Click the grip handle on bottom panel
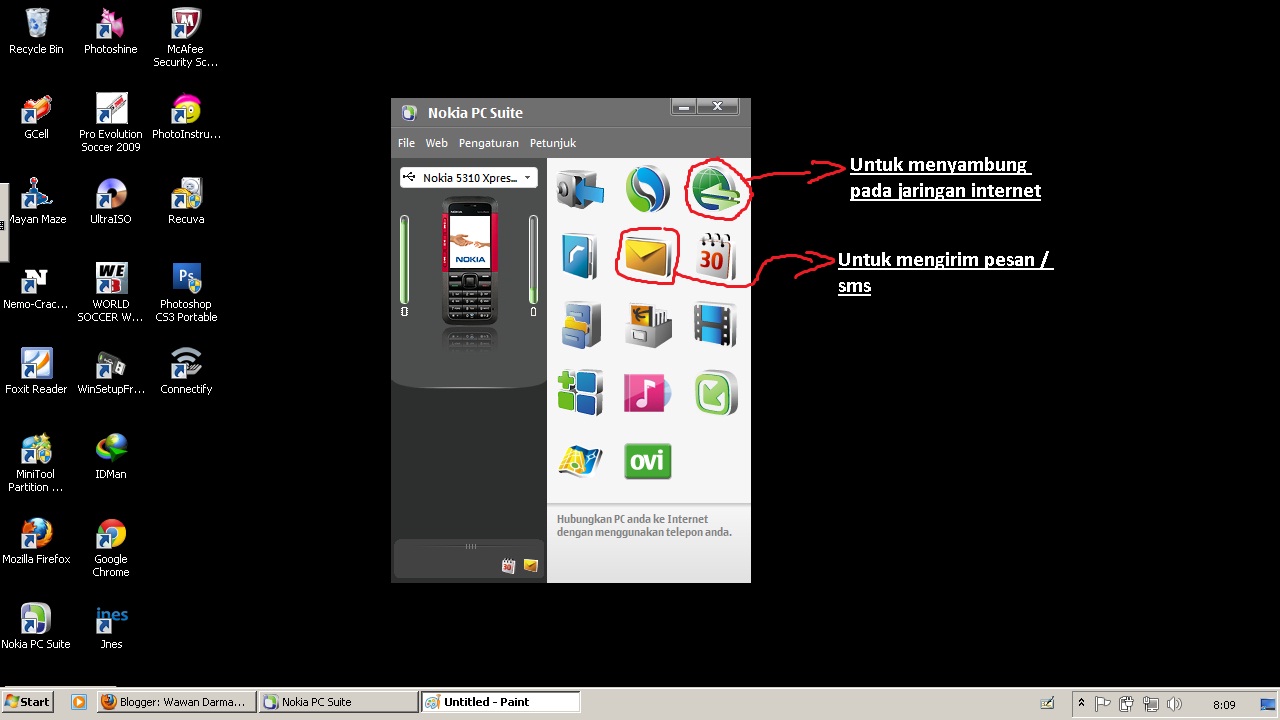This screenshot has height=720, width=1280. point(470,546)
